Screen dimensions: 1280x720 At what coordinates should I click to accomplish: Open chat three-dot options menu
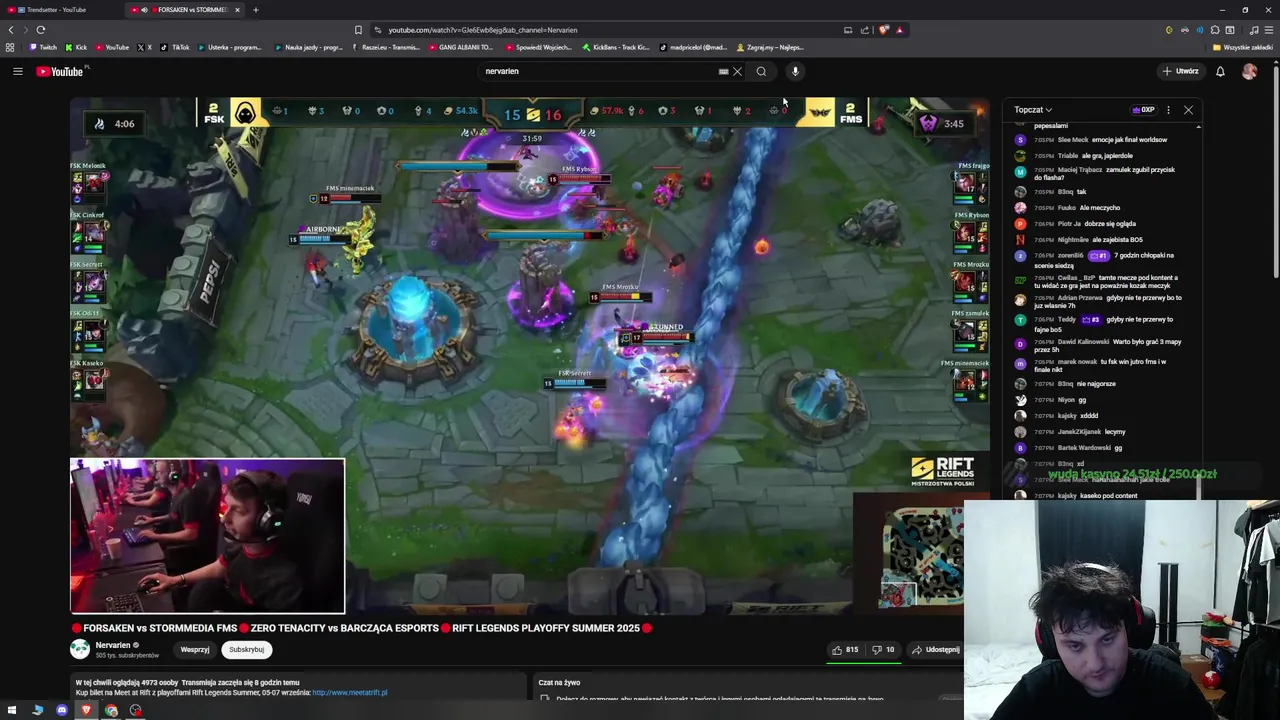click(x=1168, y=110)
